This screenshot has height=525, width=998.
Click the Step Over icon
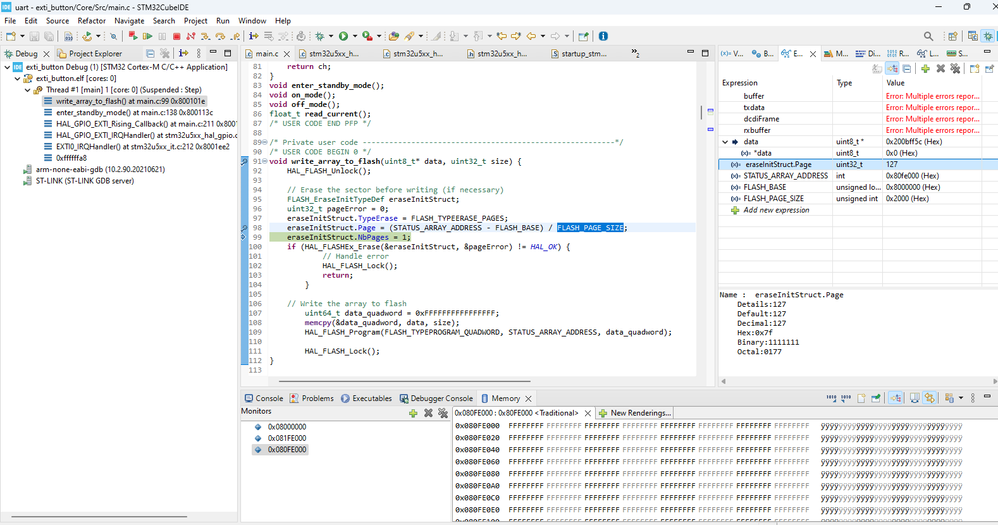pyautogui.click(x=220, y=36)
